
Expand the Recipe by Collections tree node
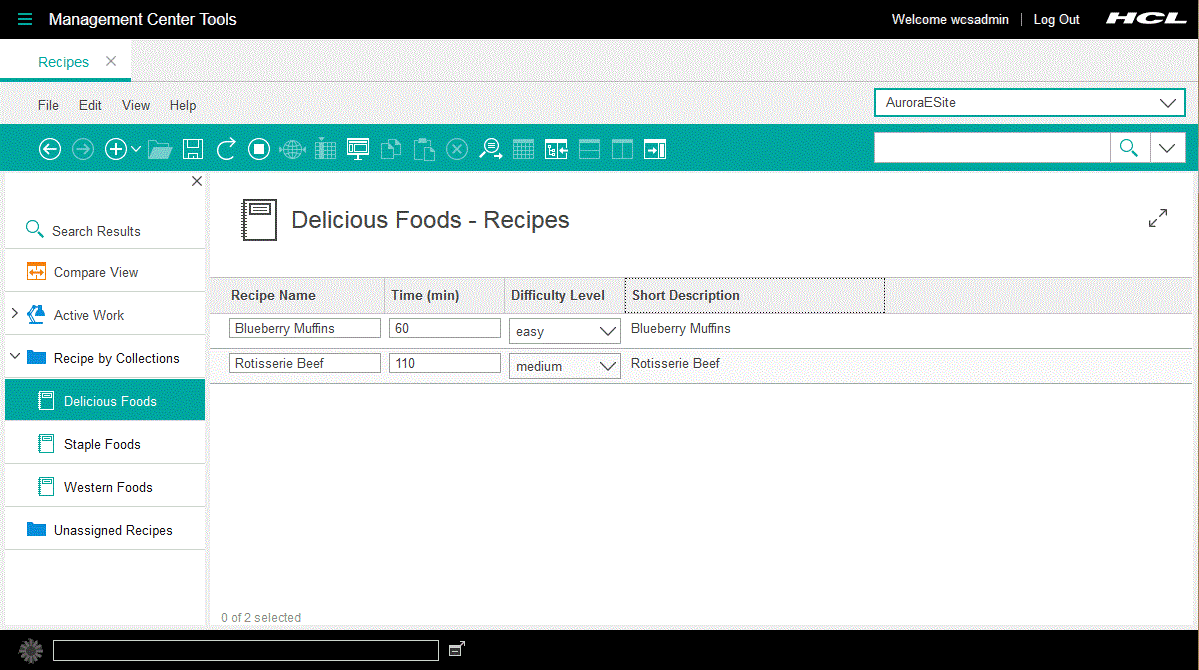coord(14,357)
